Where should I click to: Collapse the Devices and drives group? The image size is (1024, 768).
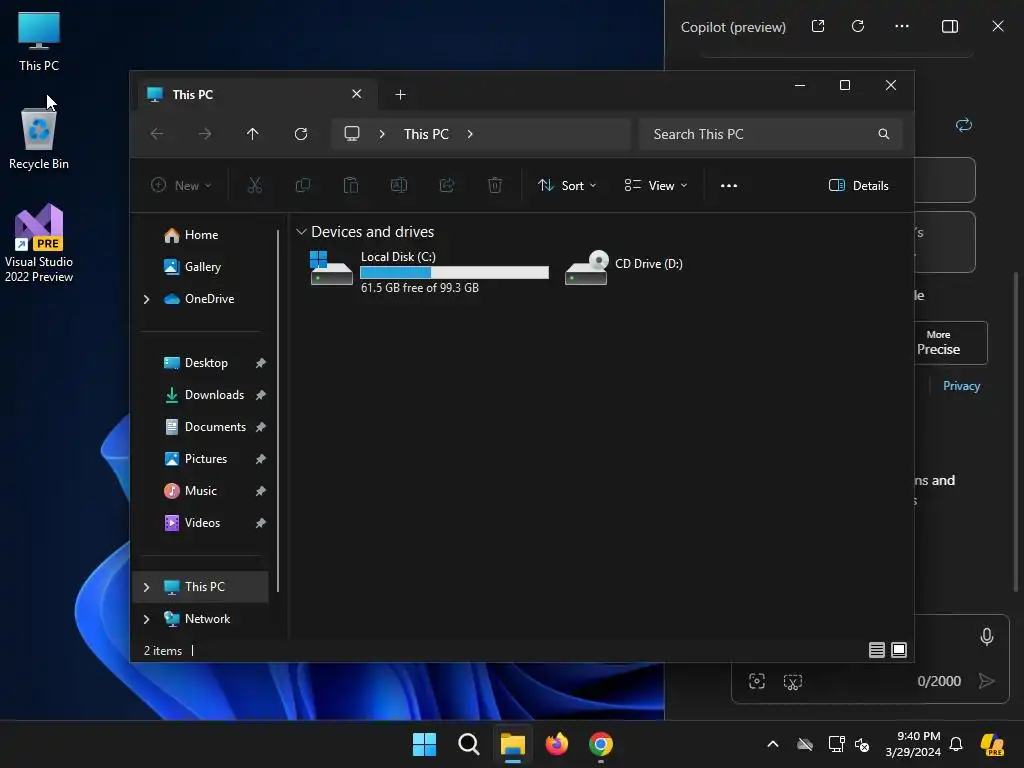301,232
